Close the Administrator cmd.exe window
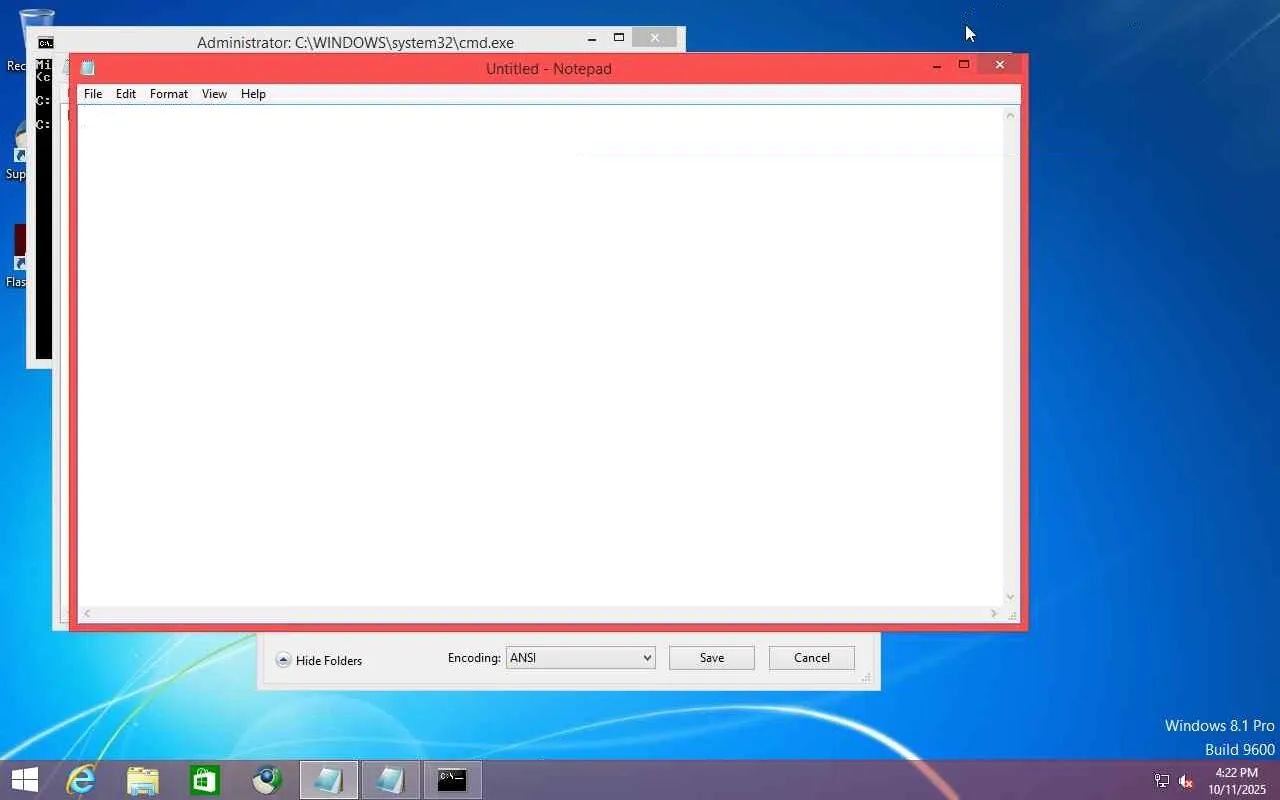This screenshot has width=1280, height=800. 655,39
